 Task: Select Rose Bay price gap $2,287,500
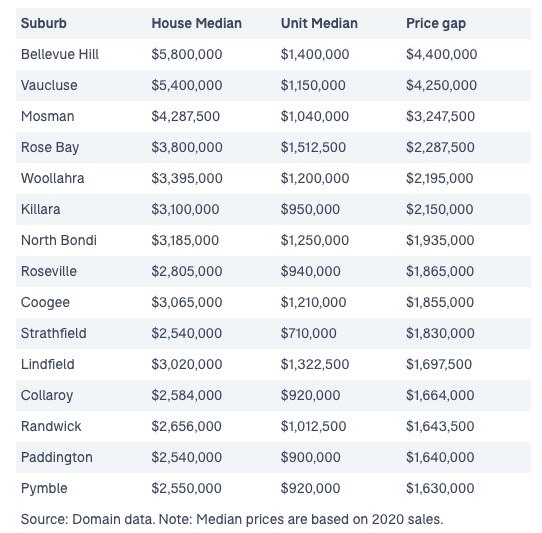(x=440, y=148)
